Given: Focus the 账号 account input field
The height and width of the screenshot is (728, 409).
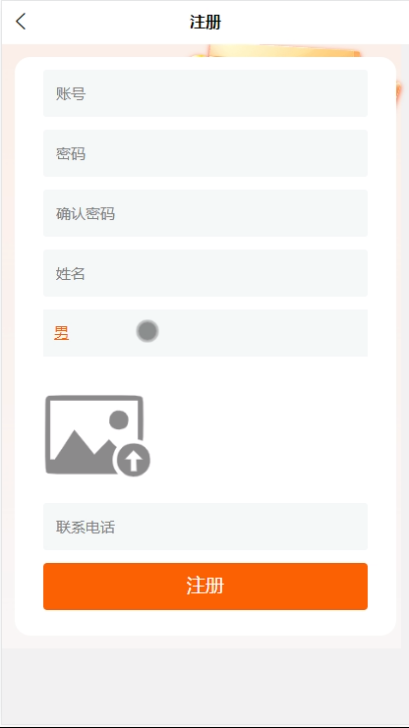Looking at the screenshot, I should point(205,93).
